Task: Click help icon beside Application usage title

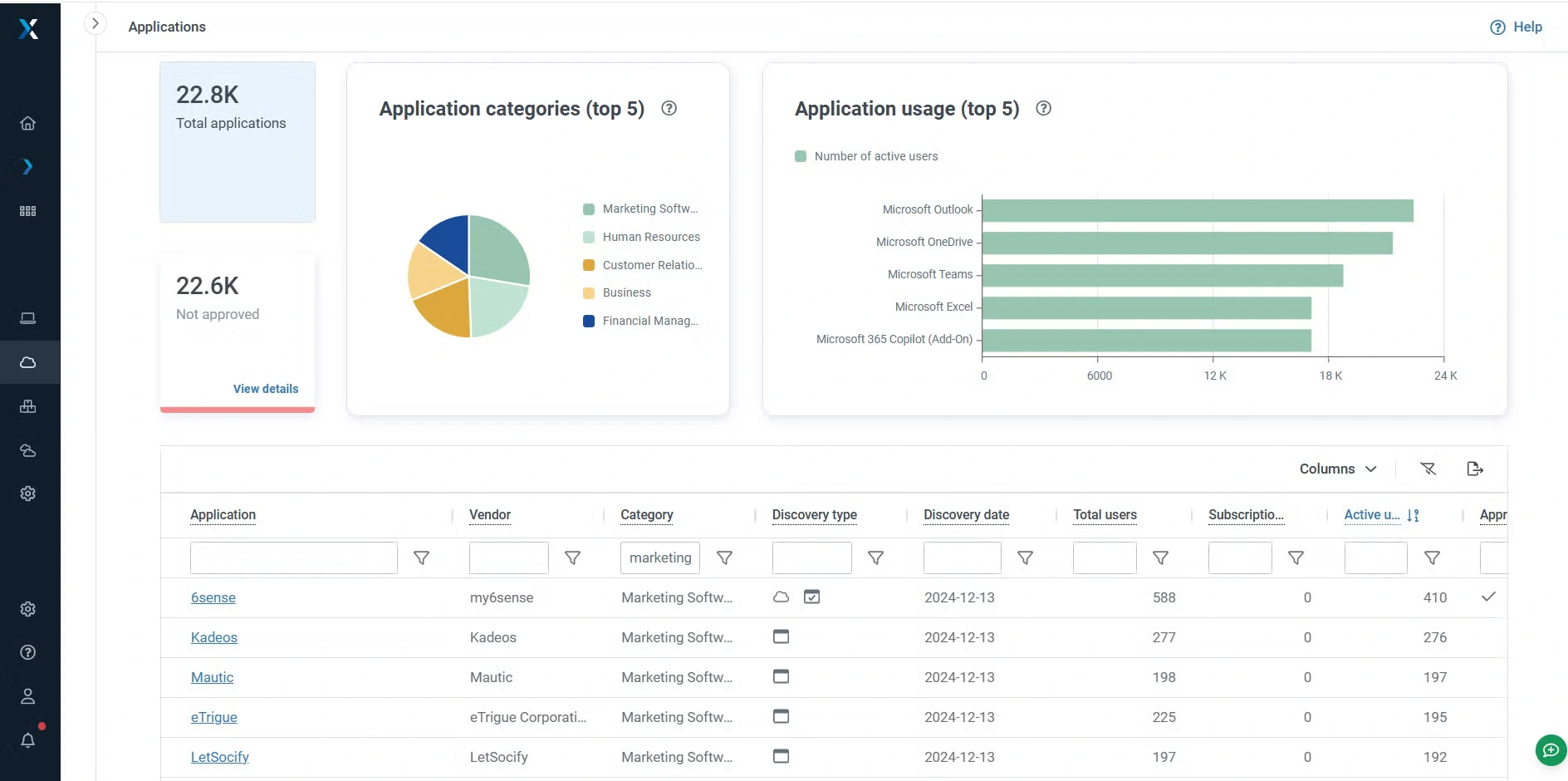Action: click(x=1043, y=109)
